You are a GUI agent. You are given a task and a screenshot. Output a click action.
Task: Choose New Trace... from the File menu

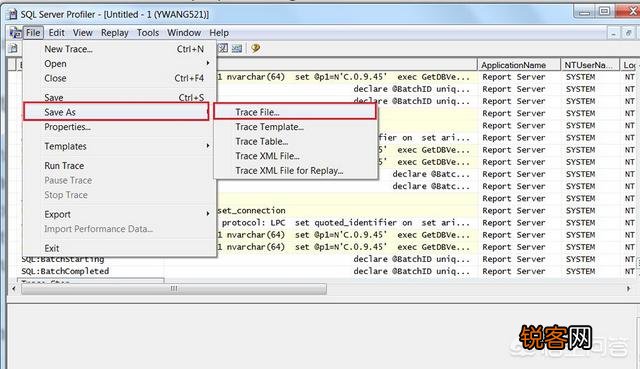[x=119, y=49]
